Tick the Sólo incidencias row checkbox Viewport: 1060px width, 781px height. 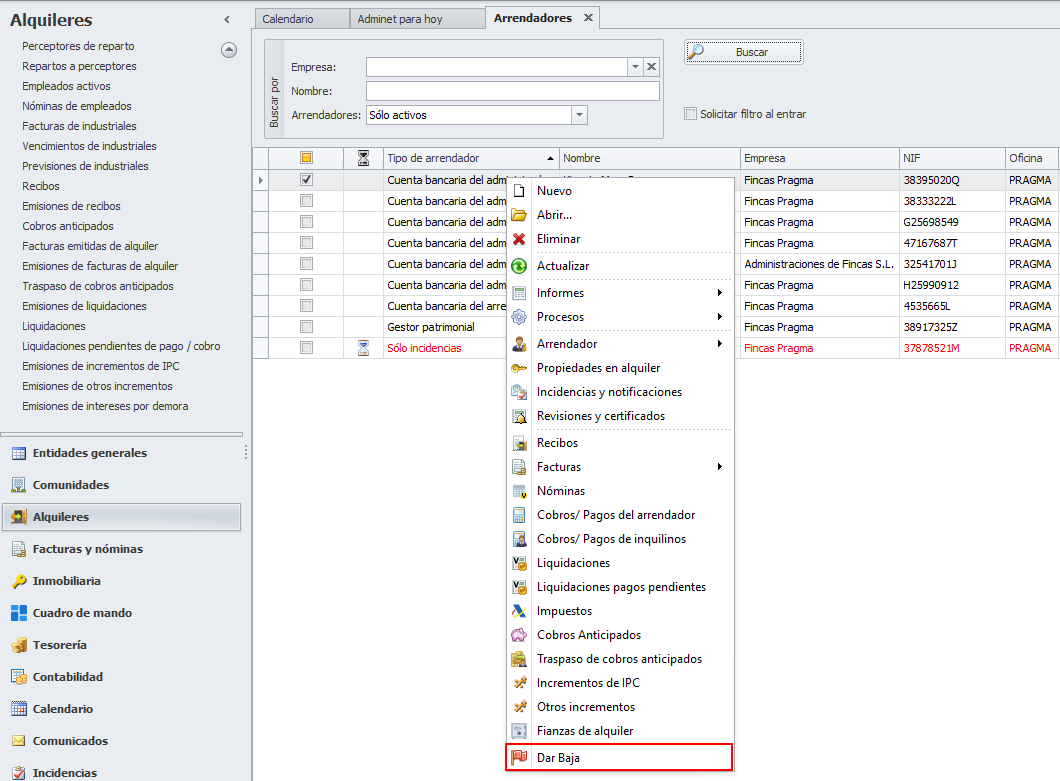tap(306, 348)
